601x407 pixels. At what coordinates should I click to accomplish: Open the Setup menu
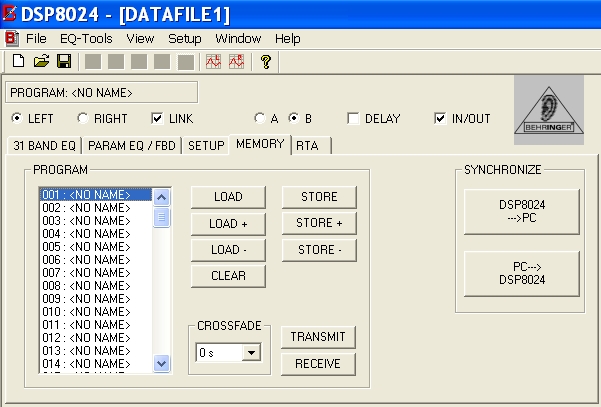(x=185, y=38)
